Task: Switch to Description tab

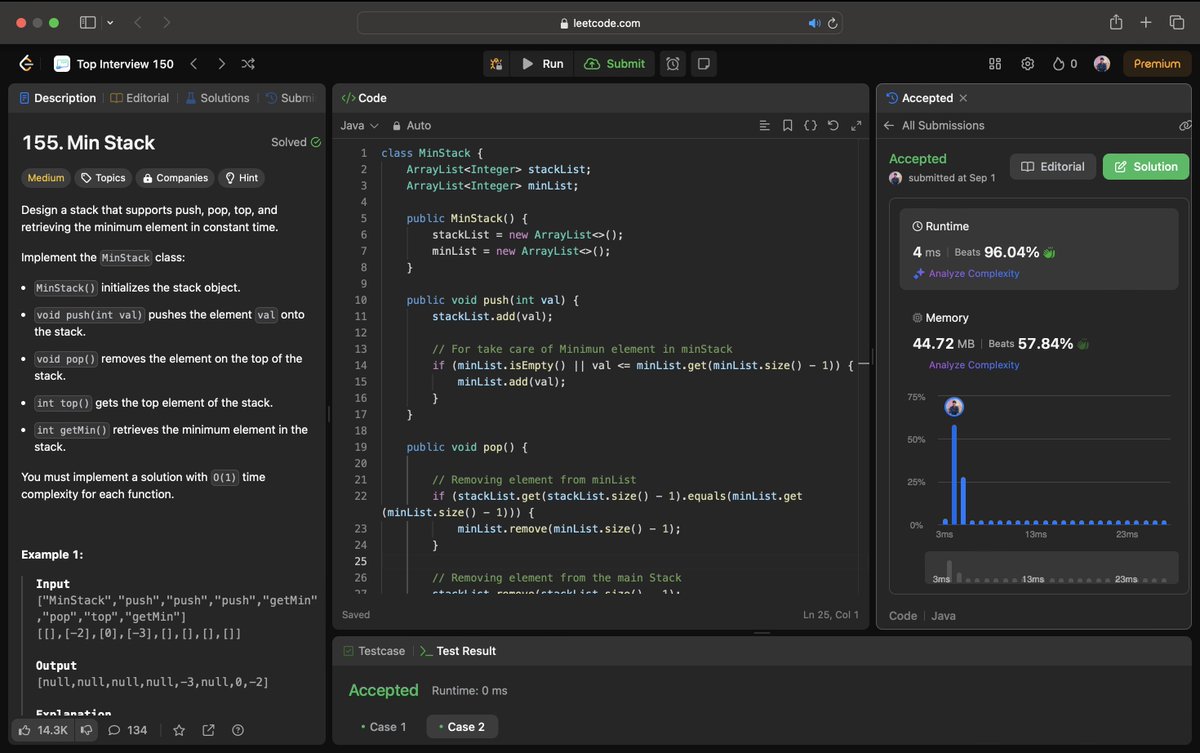Action: pos(58,98)
